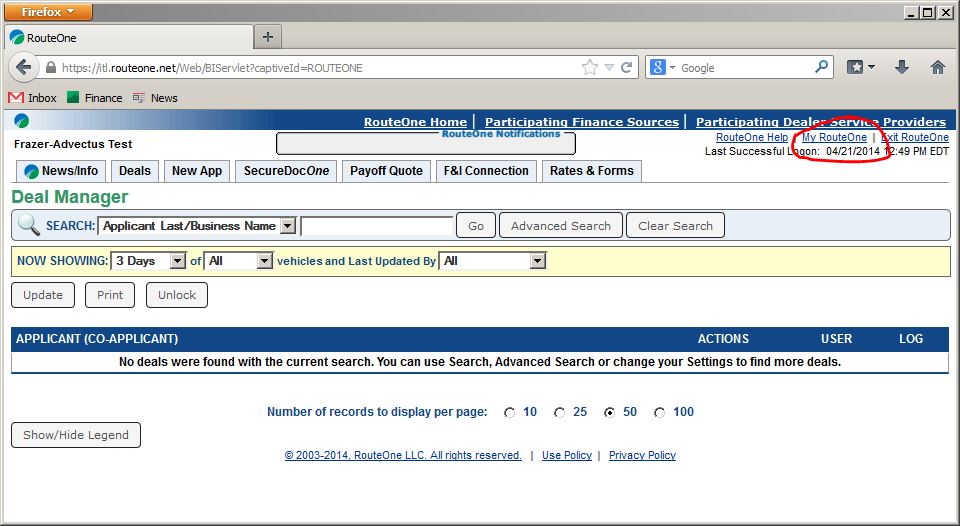Open the My RouteOne link

pyautogui.click(x=834, y=137)
